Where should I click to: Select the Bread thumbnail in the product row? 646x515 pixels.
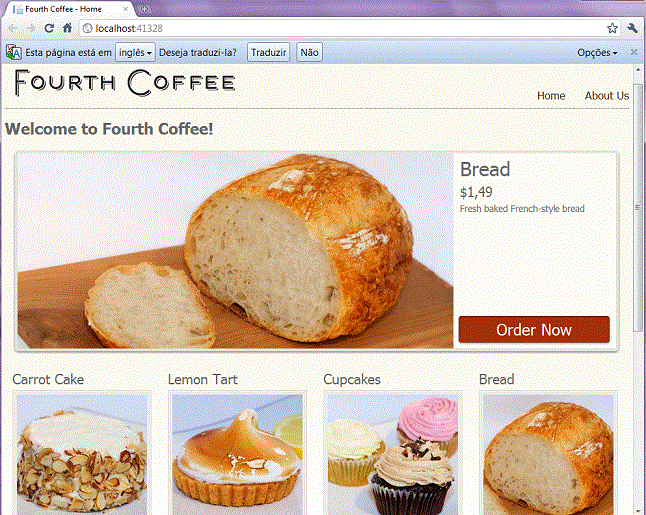[548, 454]
